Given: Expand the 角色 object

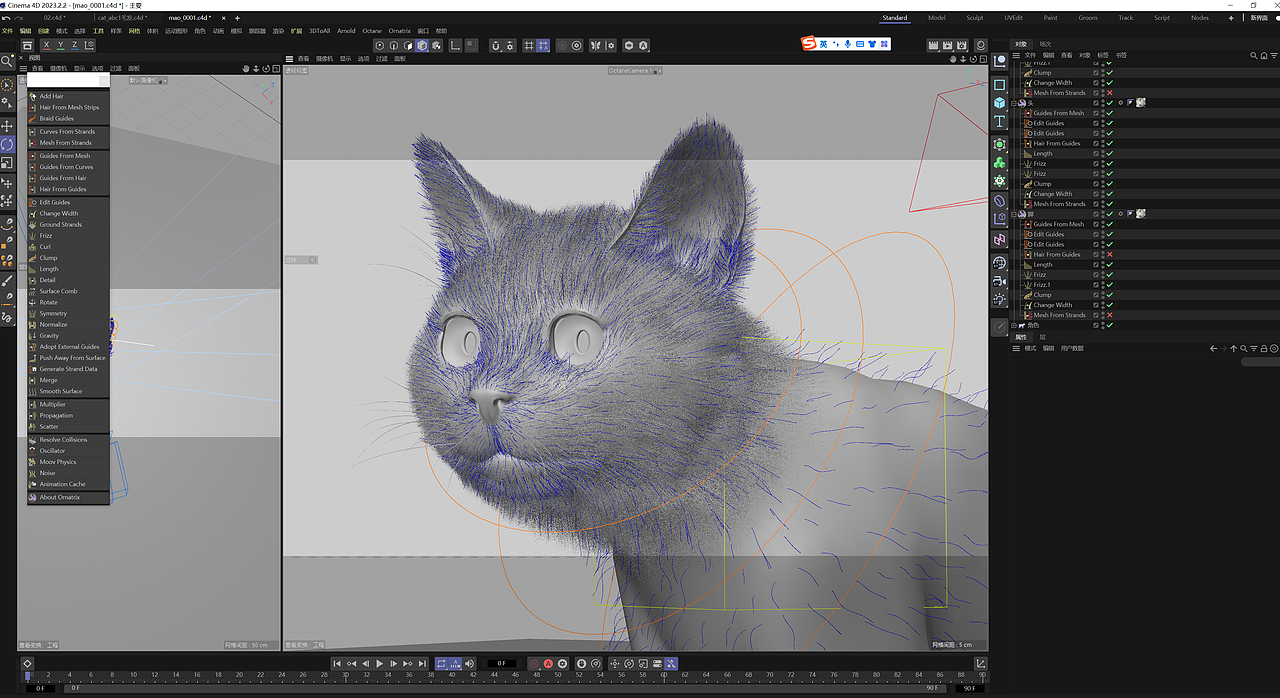Looking at the screenshot, I should click(x=1013, y=325).
